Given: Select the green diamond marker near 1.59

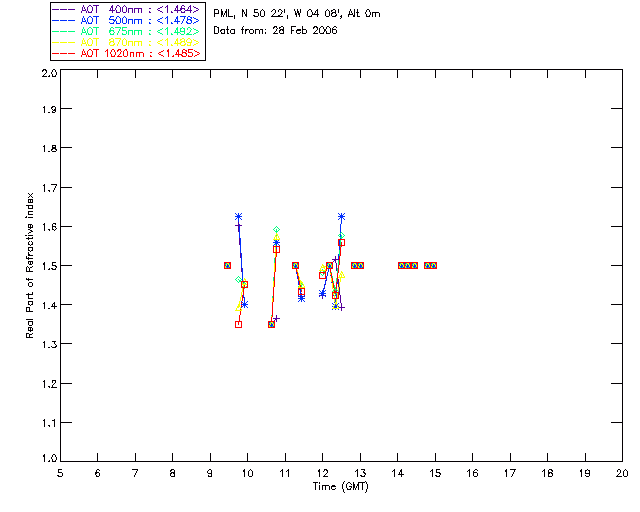Looking at the screenshot, I should 276,229.
